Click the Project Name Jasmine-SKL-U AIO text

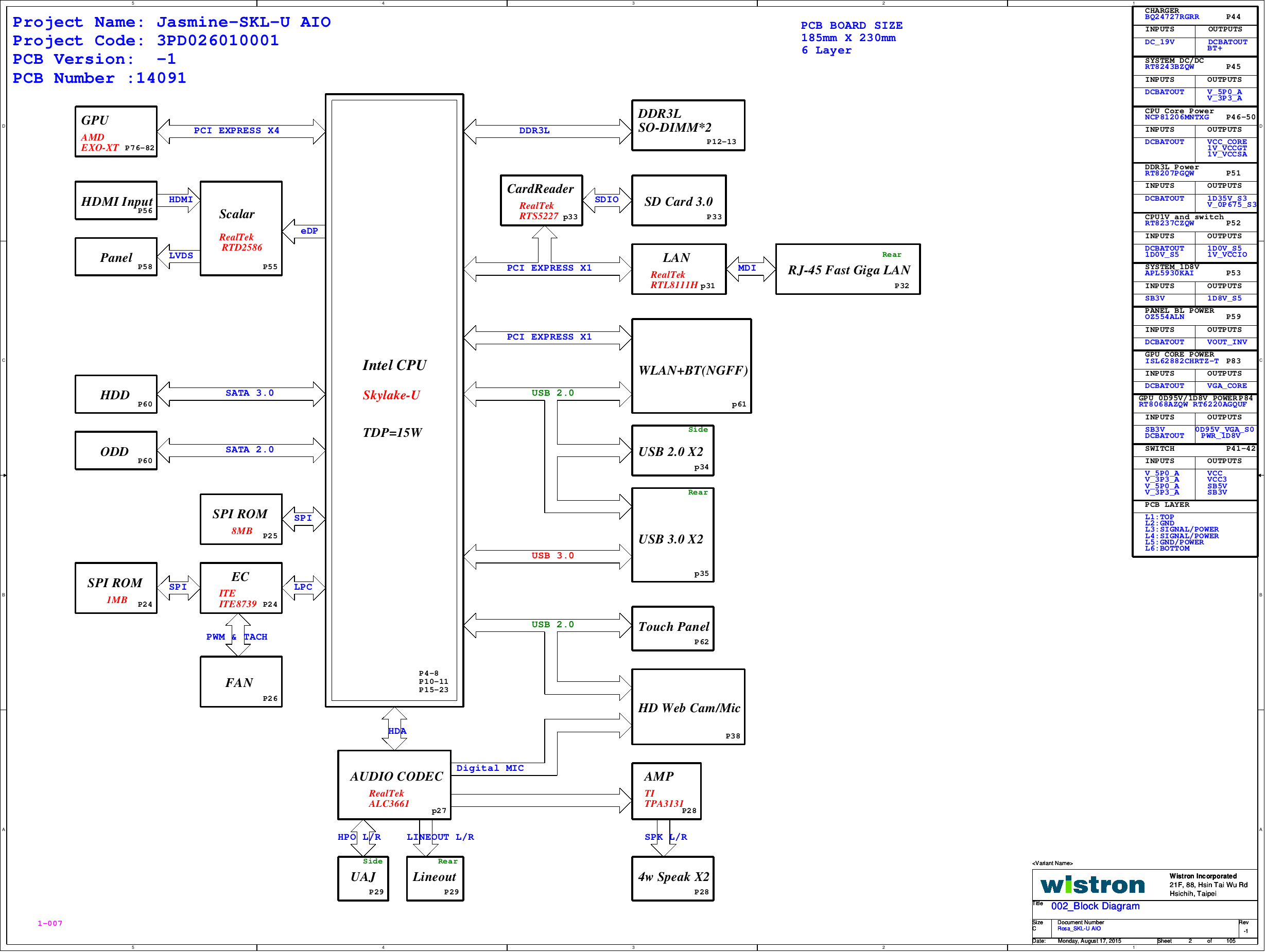tap(171, 22)
